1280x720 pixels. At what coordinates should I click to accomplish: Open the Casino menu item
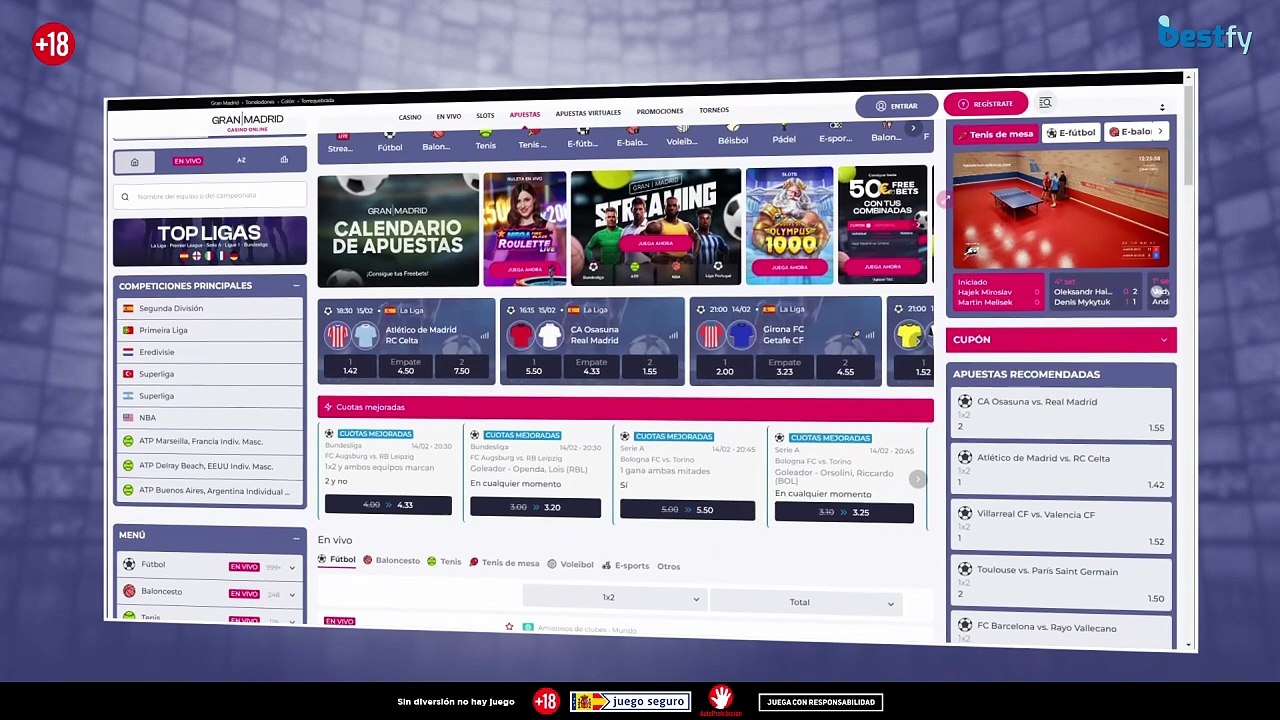410,117
